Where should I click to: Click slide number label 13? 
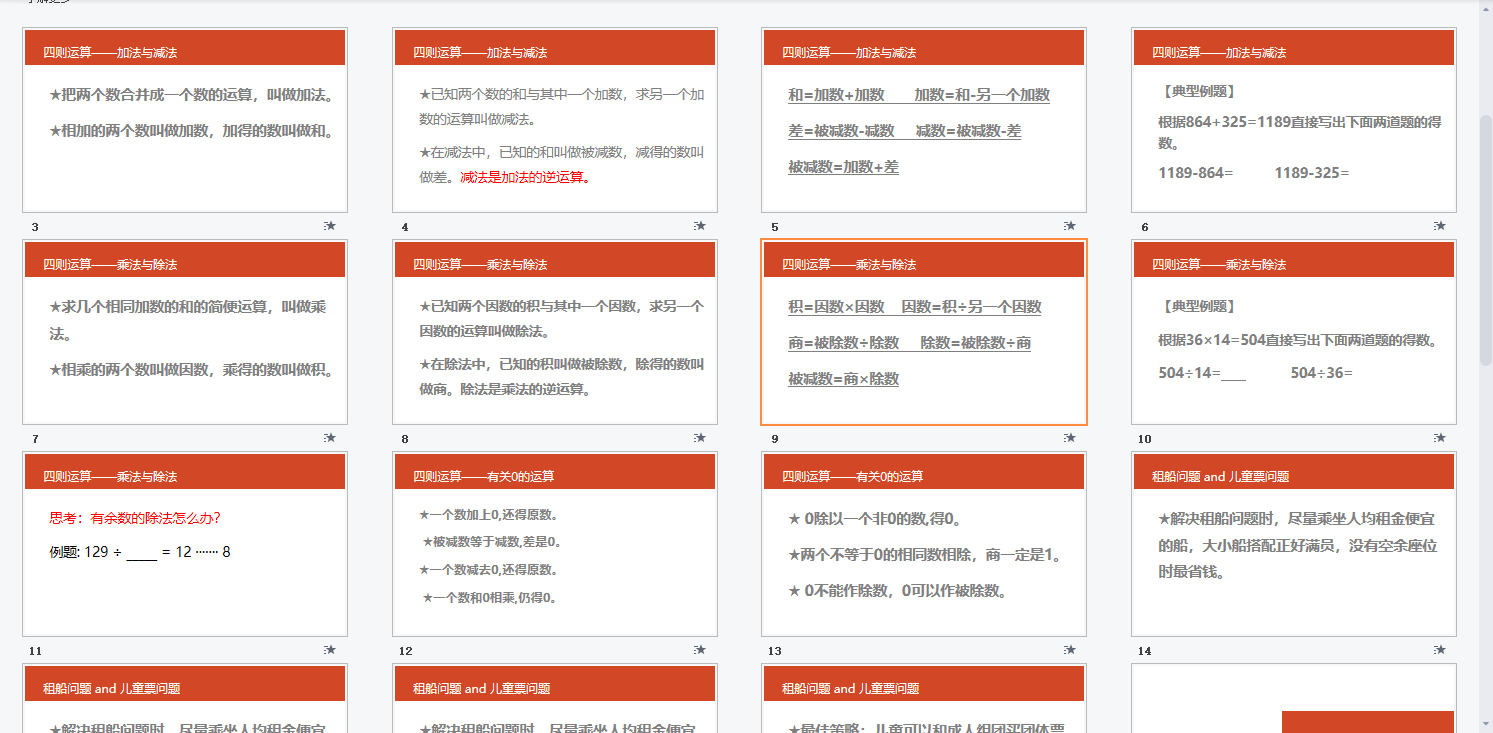pyautogui.click(x=775, y=651)
